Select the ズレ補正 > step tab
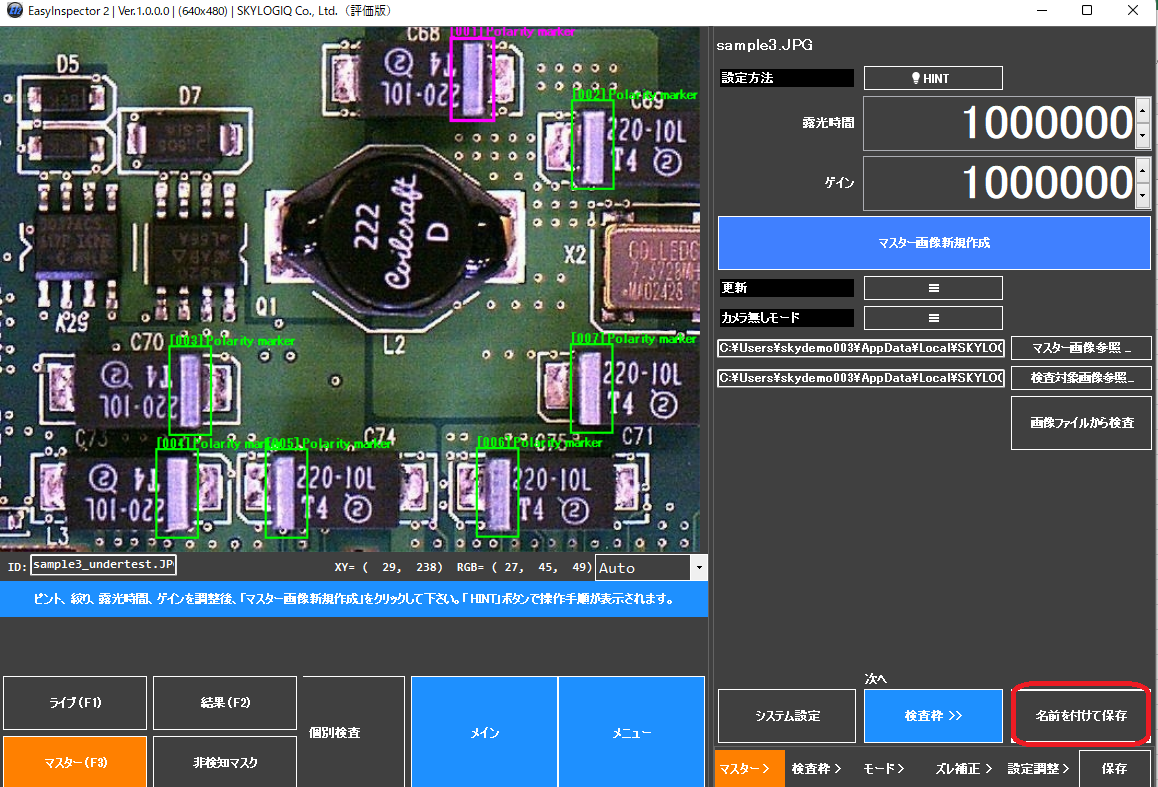The width and height of the screenshot is (1158, 787). [x=964, y=769]
